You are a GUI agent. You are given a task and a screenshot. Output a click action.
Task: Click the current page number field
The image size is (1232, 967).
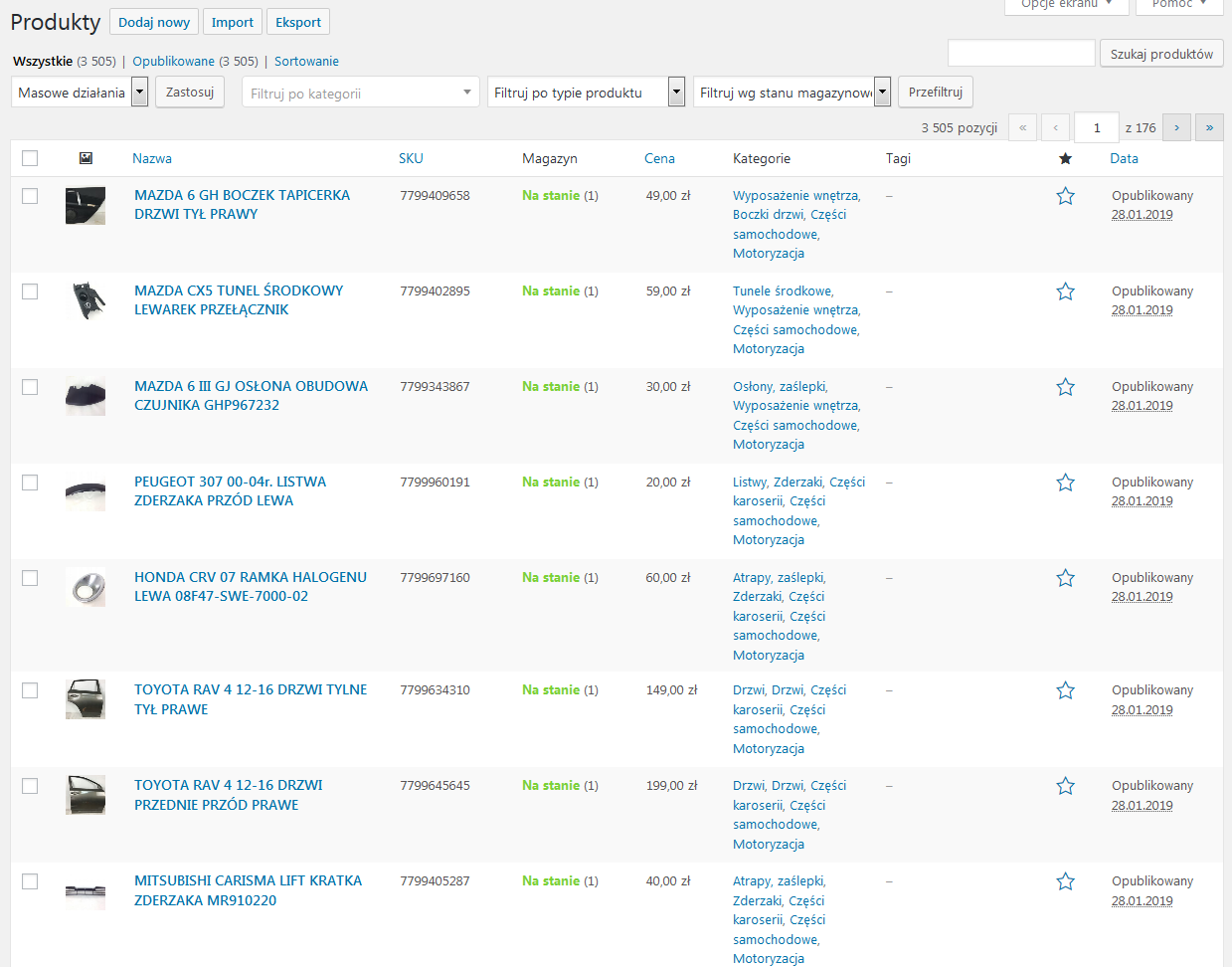coord(1097,127)
